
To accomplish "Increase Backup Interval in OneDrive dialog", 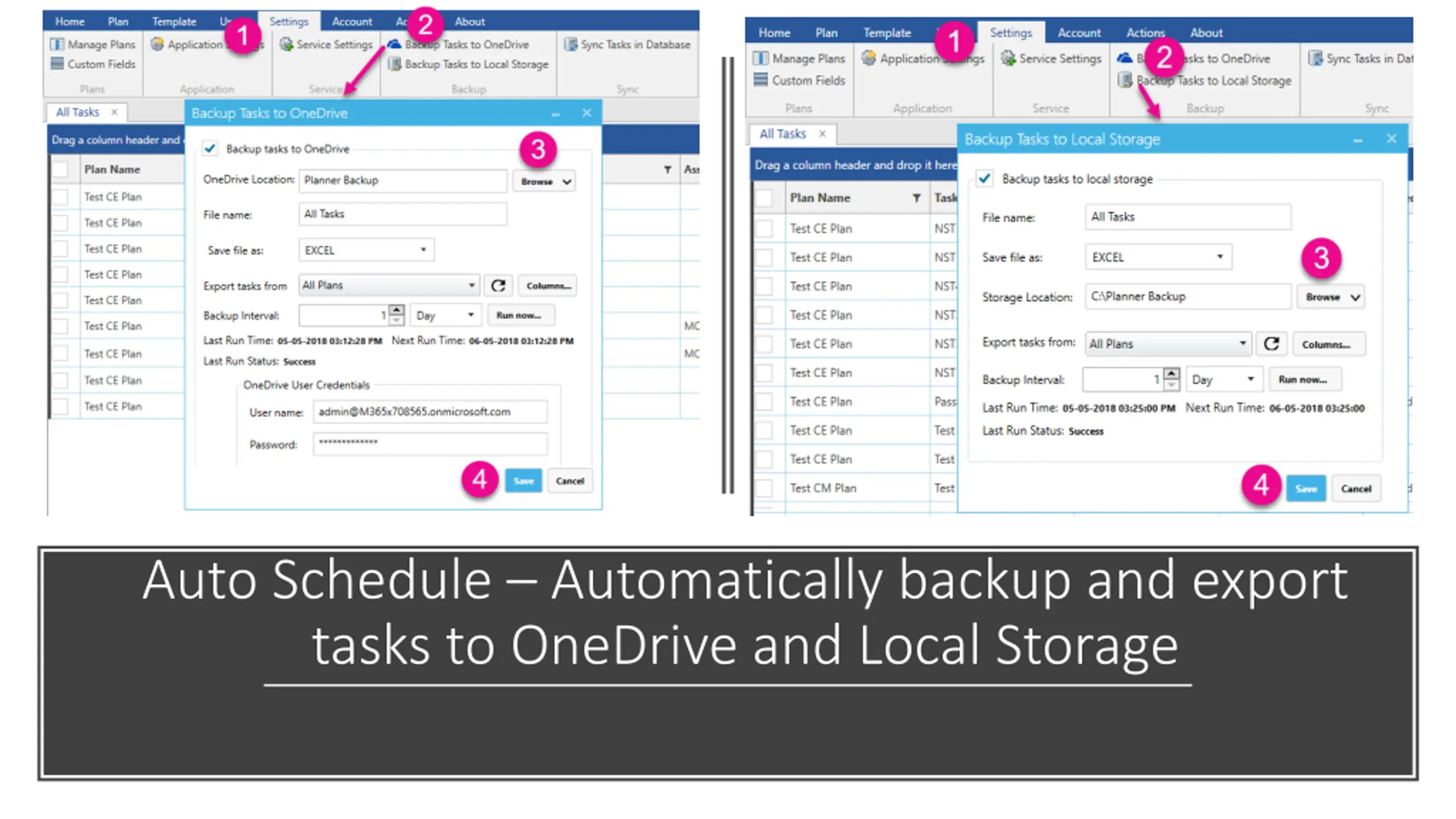I will pyautogui.click(x=396, y=311).
